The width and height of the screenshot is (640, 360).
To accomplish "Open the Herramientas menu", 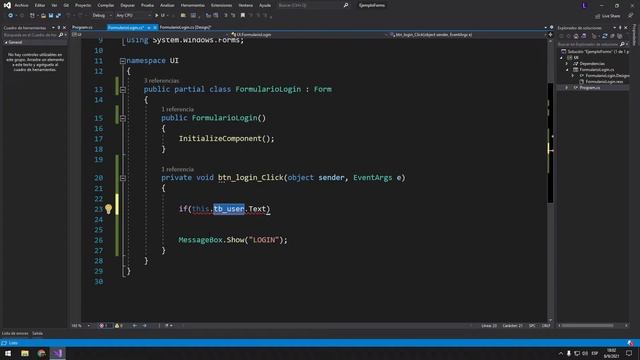I will point(193,5).
